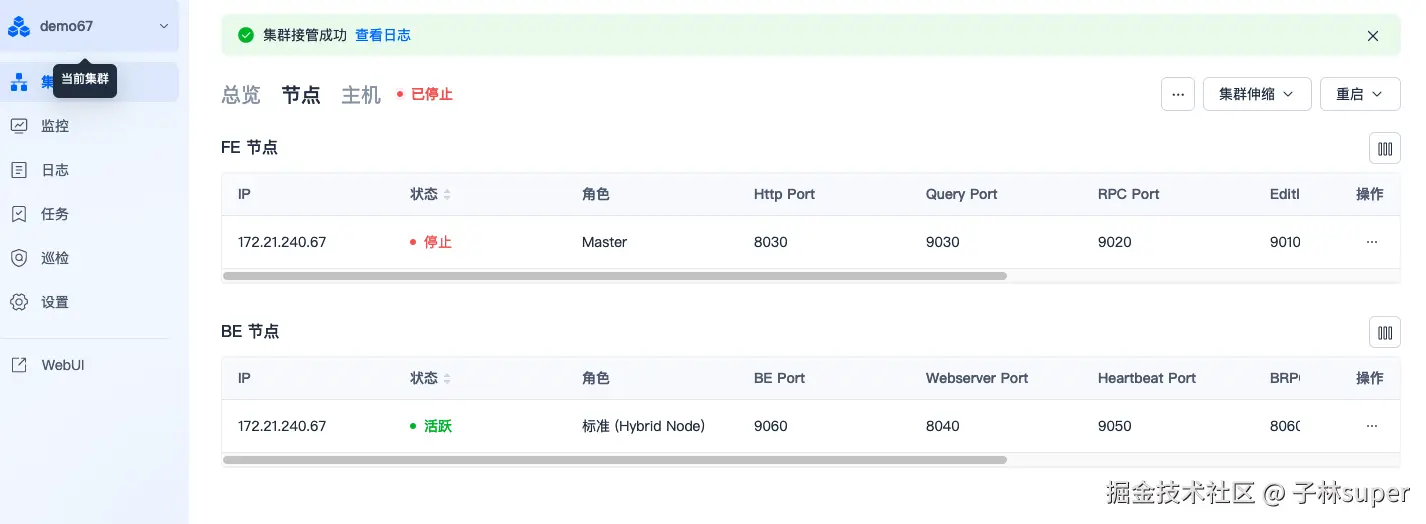Open the 查看日志 link in notification

[x=383, y=35]
